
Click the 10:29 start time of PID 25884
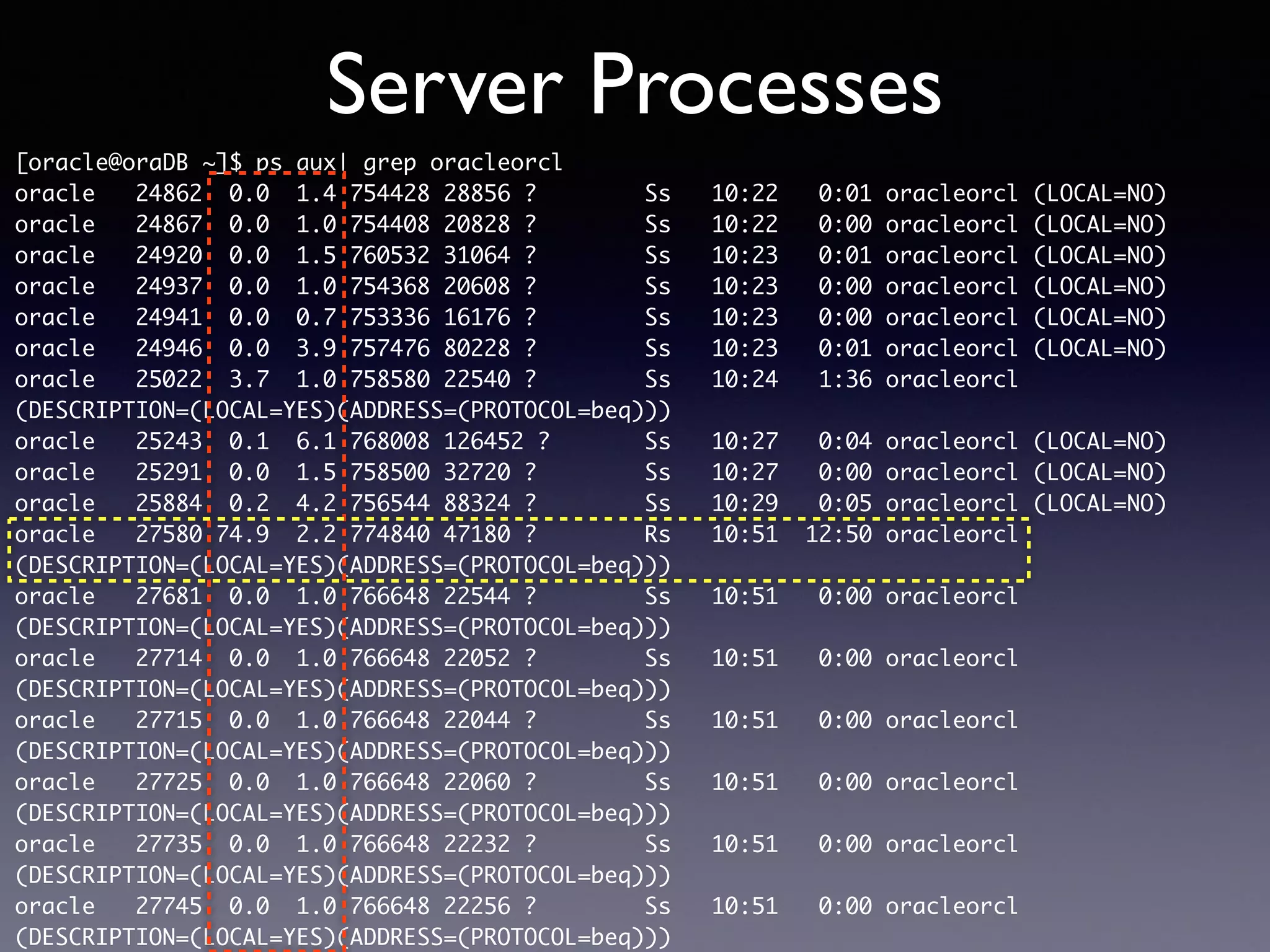coord(745,503)
